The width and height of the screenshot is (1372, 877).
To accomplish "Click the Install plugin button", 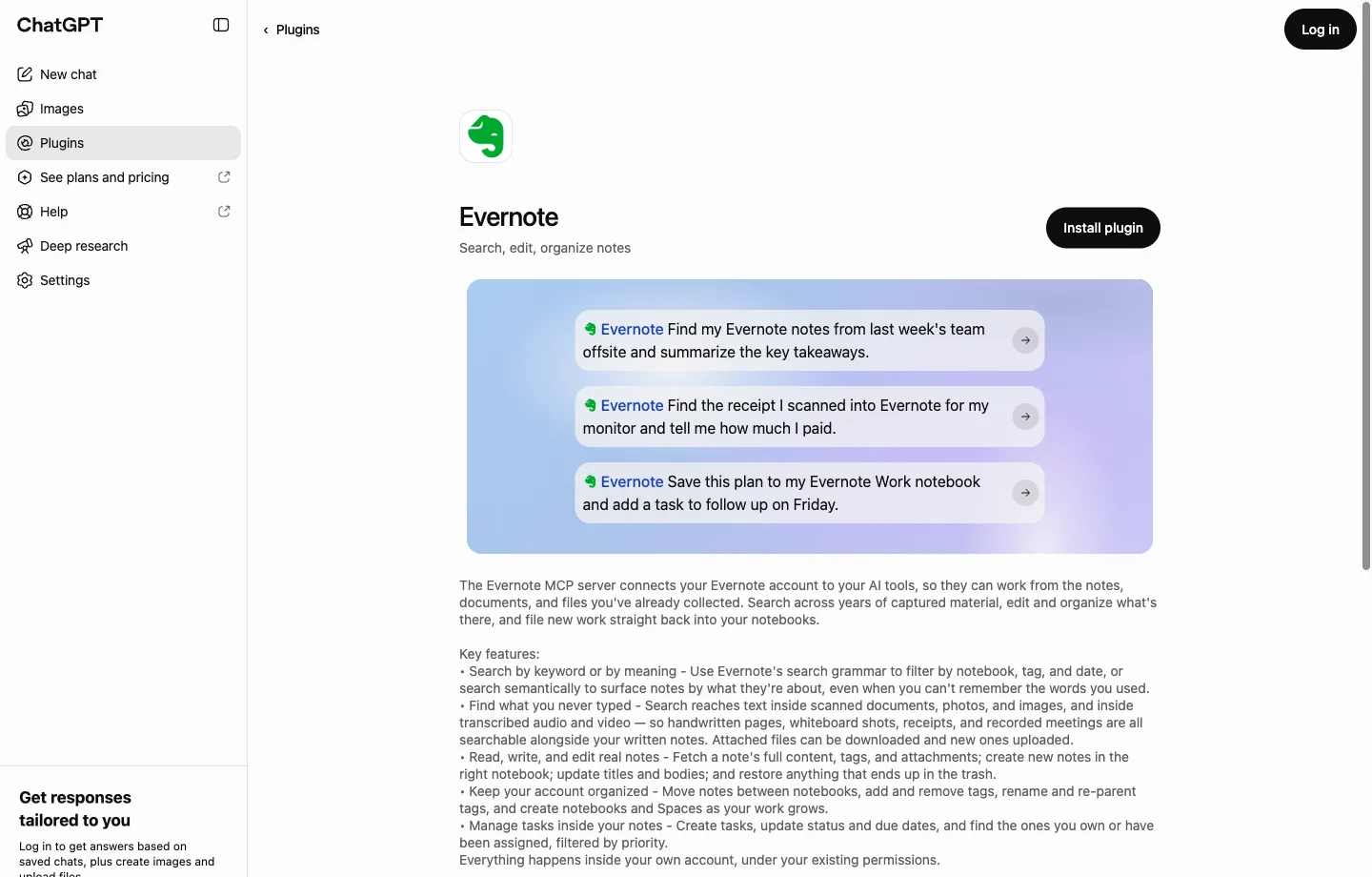I will click(1102, 228).
